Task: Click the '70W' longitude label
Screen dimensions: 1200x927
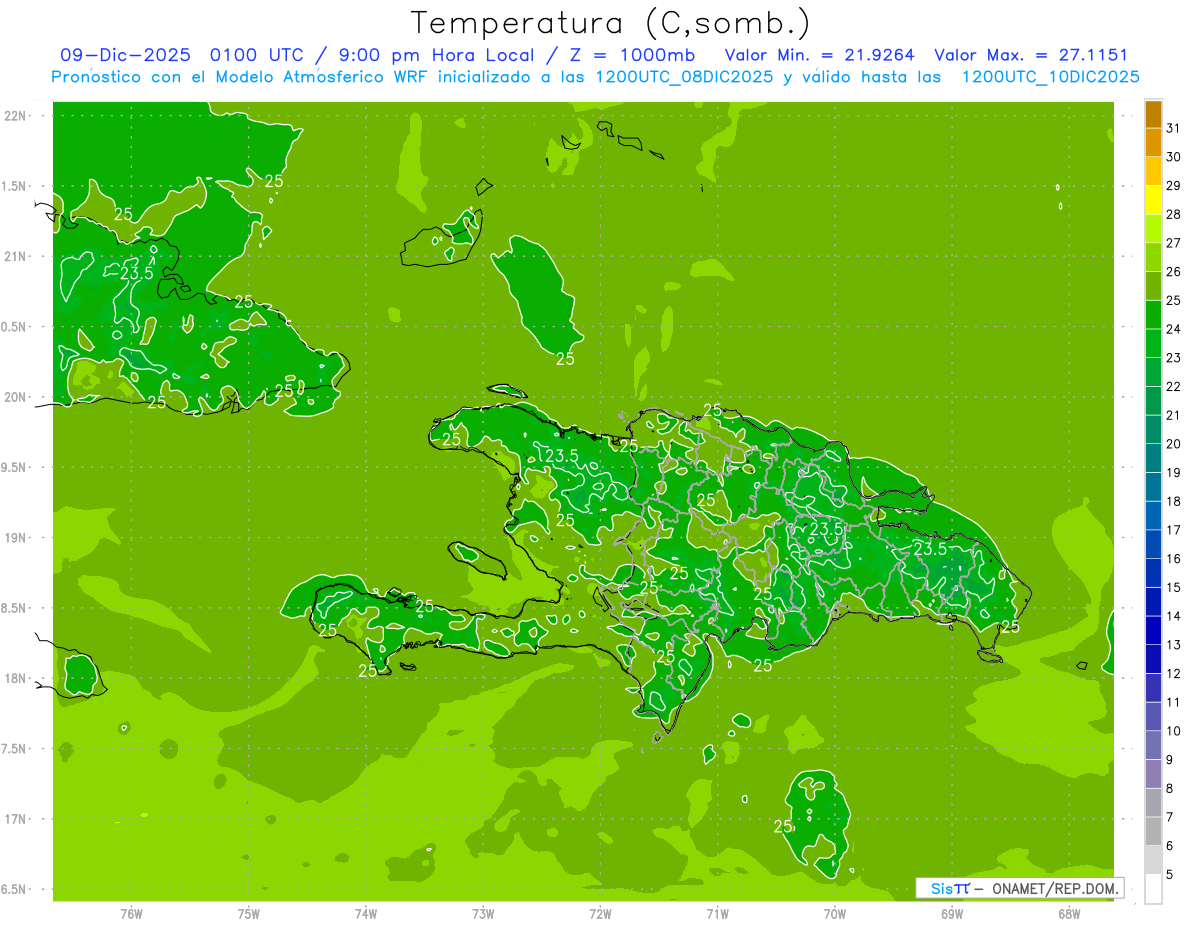Action: [x=835, y=913]
